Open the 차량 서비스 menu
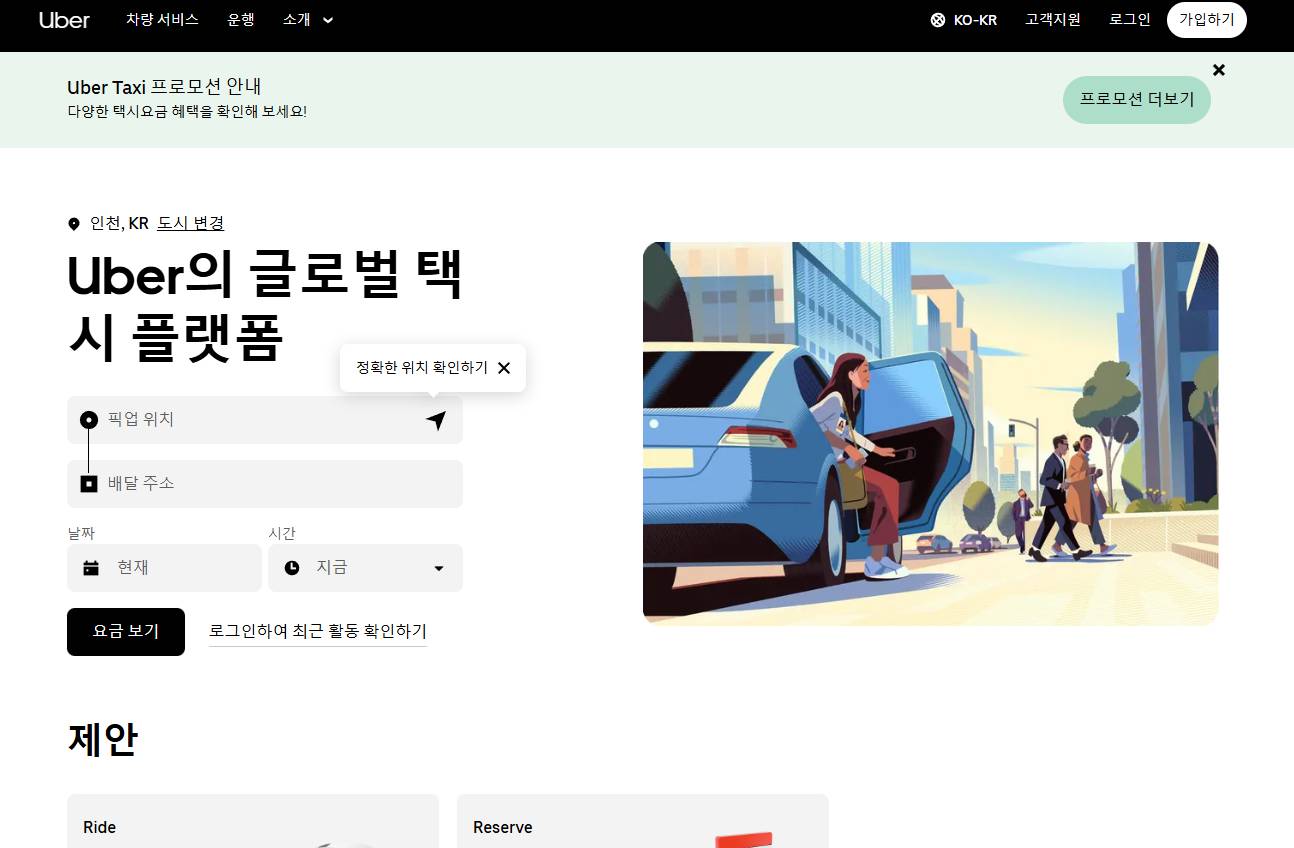 point(163,19)
